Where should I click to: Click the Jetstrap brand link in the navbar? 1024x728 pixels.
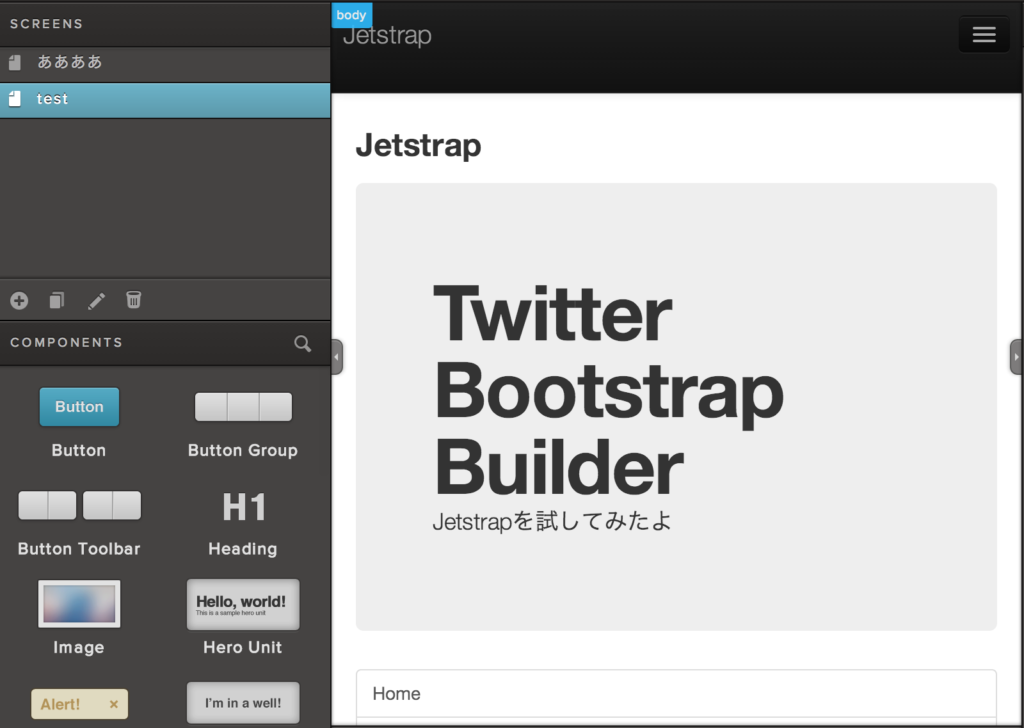pos(386,35)
